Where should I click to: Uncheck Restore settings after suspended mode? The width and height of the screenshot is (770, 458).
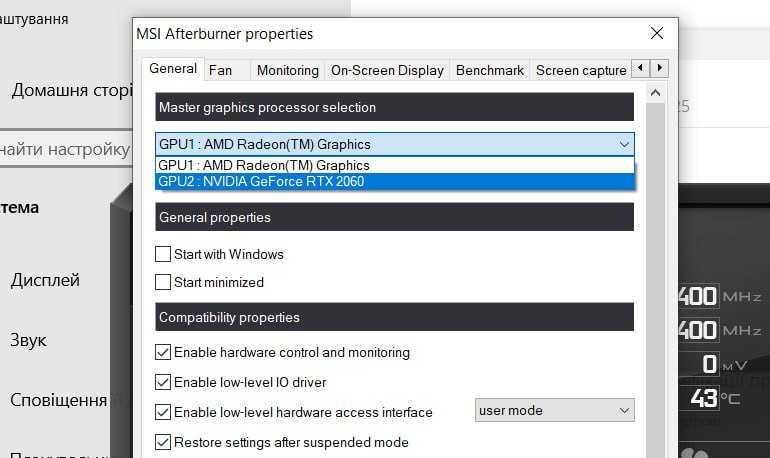(163, 442)
